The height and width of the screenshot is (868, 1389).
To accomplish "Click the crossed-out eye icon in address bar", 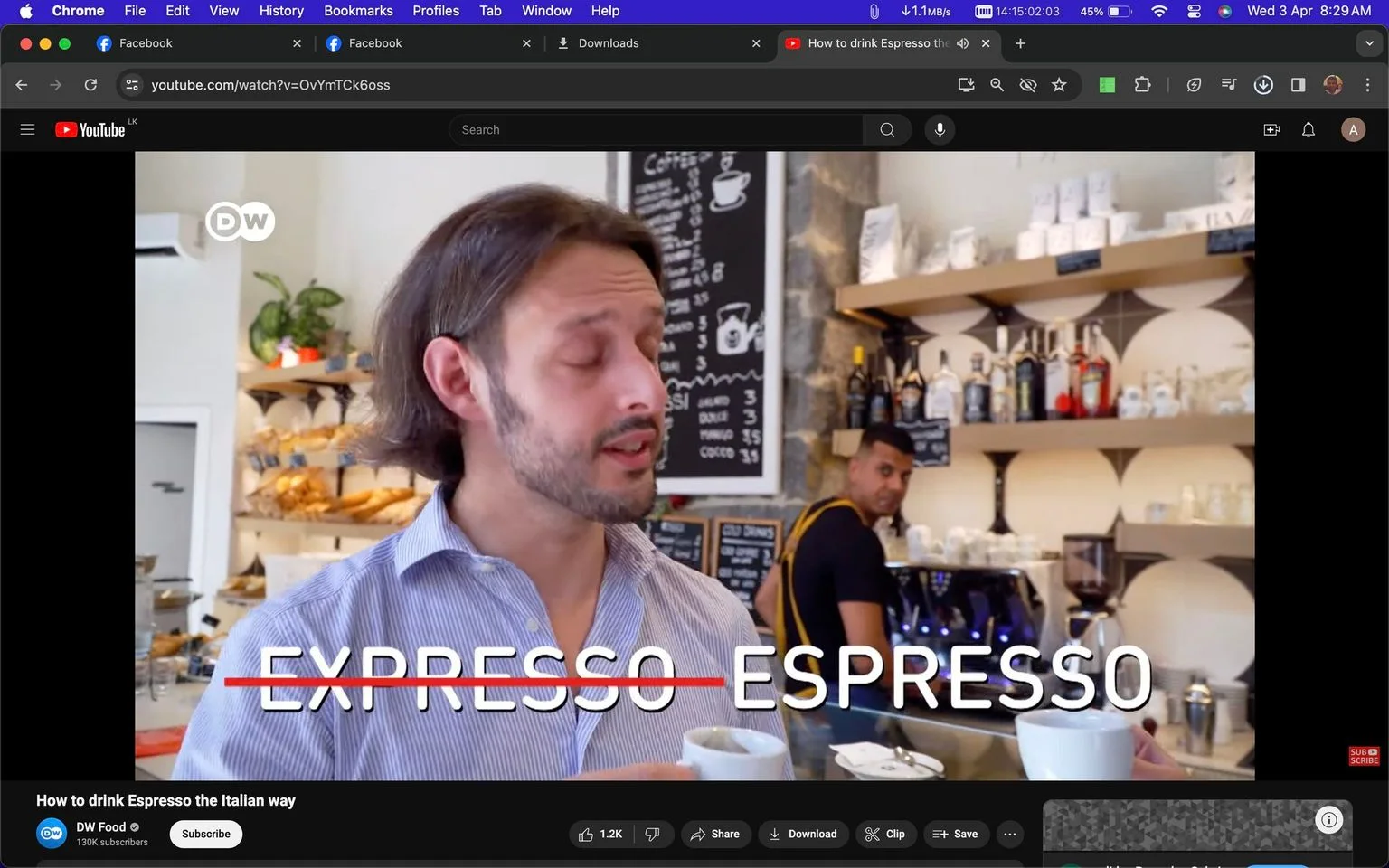I will click(1027, 85).
